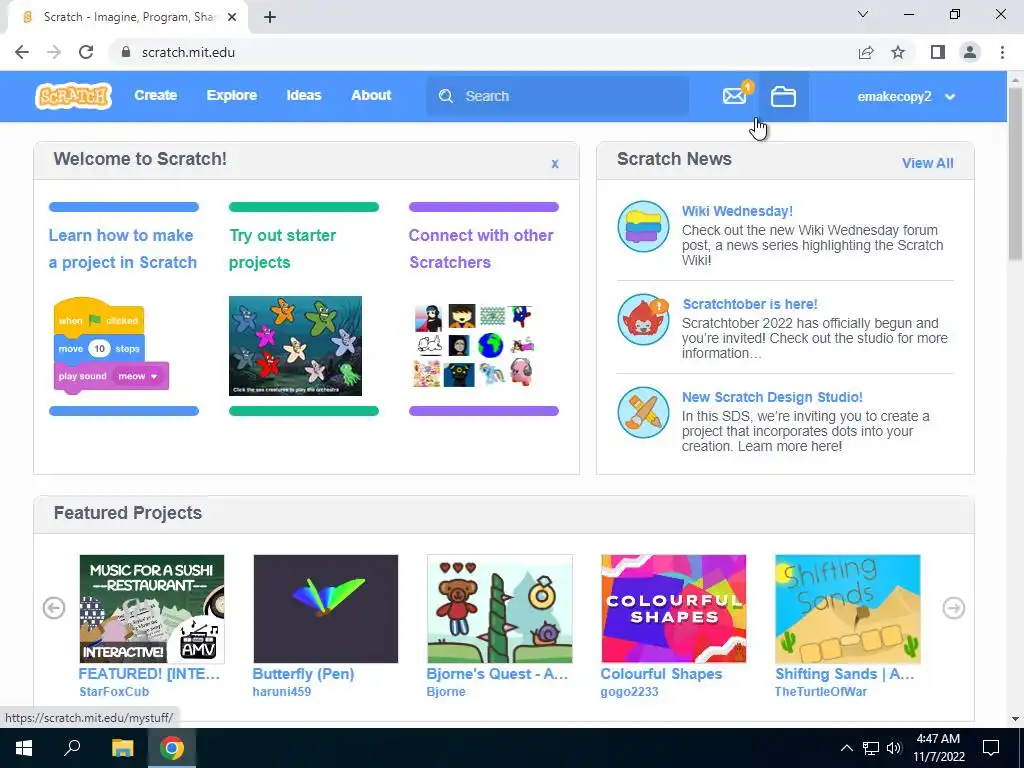1024x768 pixels.
Task: Open Windows Start menu
Action: tap(24, 748)
